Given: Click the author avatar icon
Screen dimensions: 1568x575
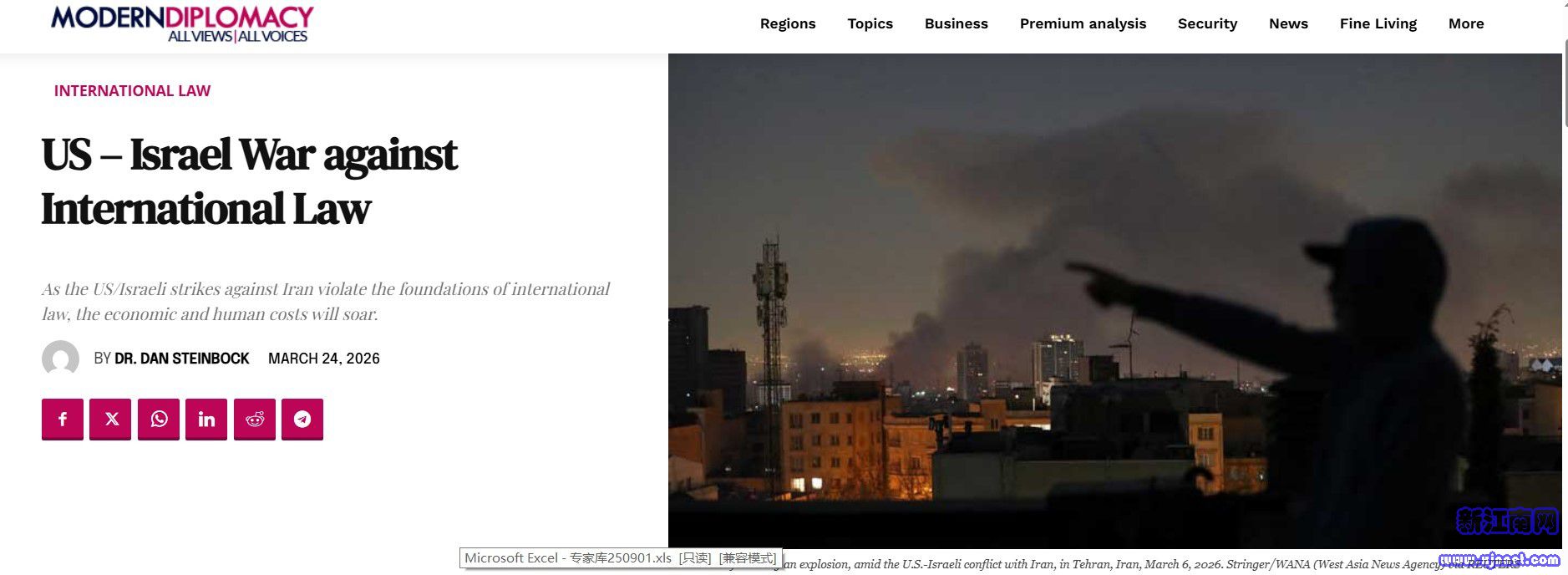Looking at the screenshot, I should 60,359.
